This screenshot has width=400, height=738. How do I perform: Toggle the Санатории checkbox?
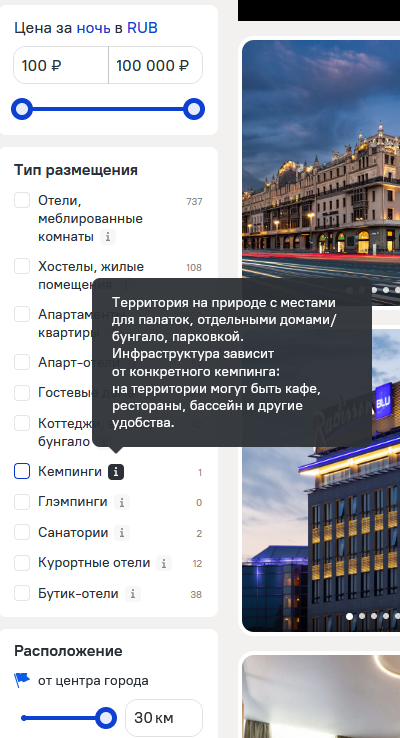point(22,532)
